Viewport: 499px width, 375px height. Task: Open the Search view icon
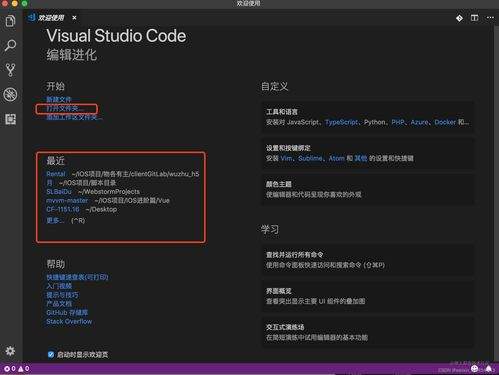(10, 46)
